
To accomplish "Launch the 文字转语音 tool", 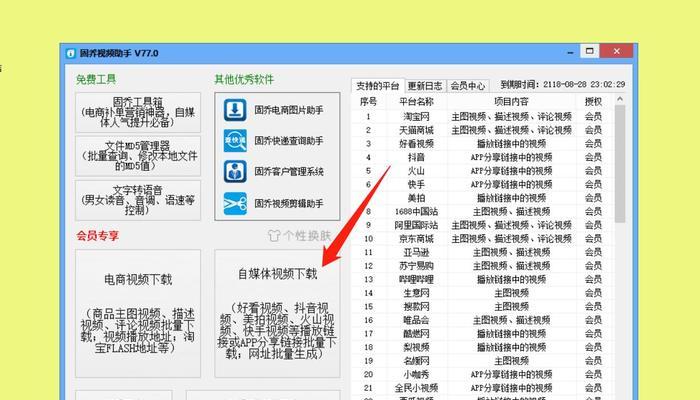I will [x=138, y=200].
